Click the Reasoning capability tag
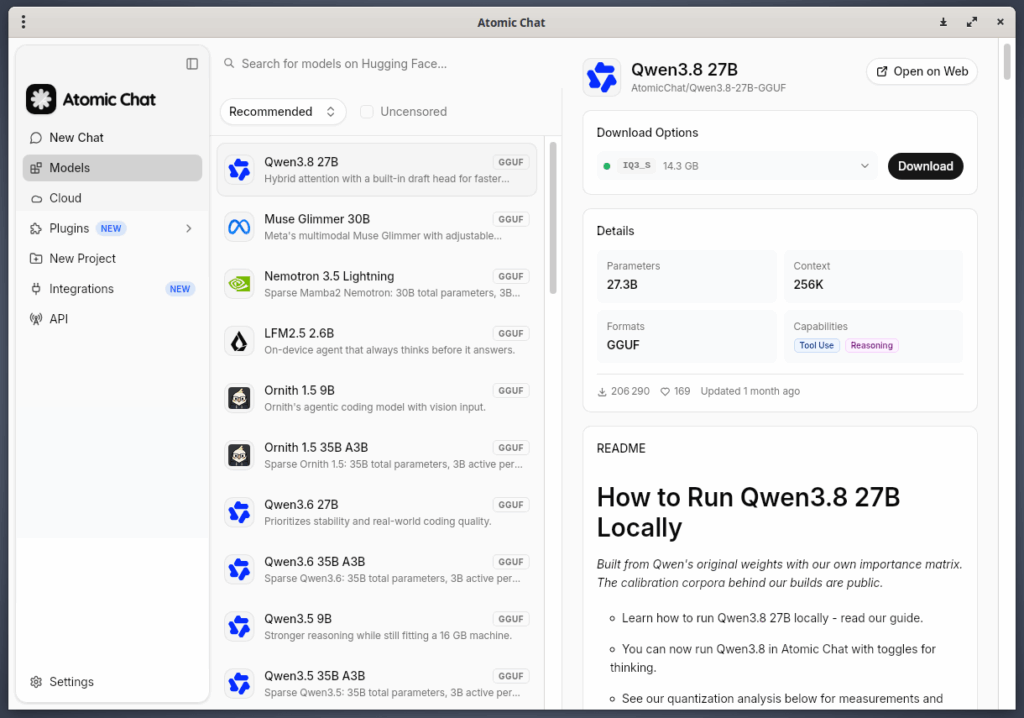Image resolution: width=1024 pixels, height=718 pixels. coord(871,346)
